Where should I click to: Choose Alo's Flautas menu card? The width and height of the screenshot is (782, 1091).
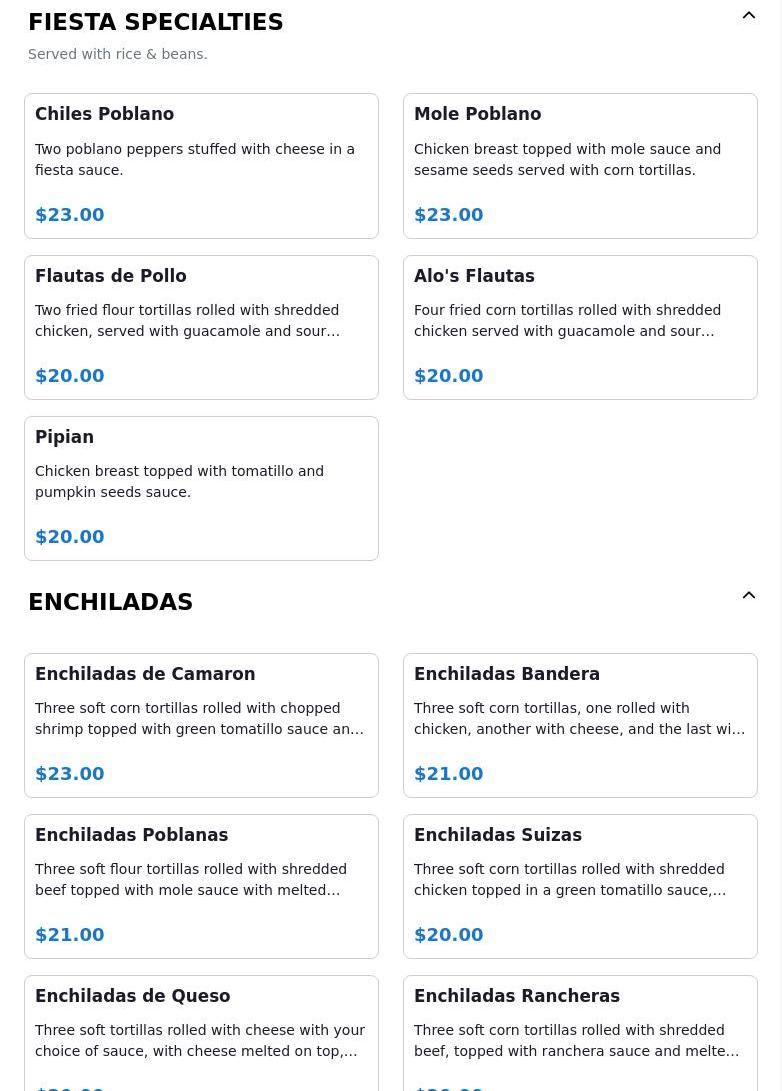[x=580, y=328]
